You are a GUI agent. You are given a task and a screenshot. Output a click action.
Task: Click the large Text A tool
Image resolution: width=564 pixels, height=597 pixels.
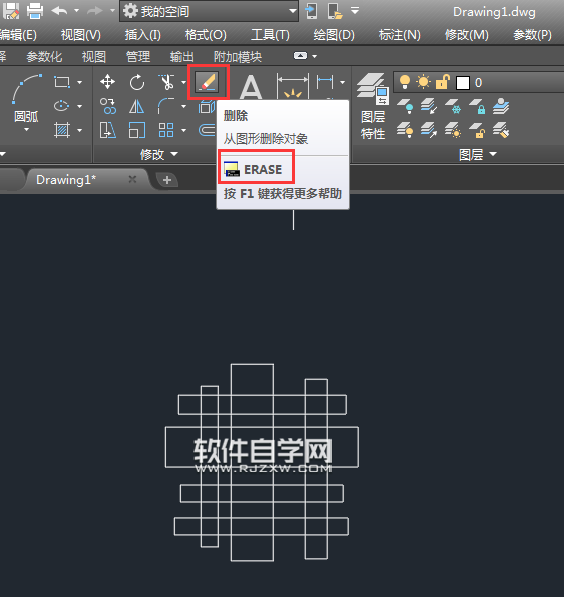(251, 87)
